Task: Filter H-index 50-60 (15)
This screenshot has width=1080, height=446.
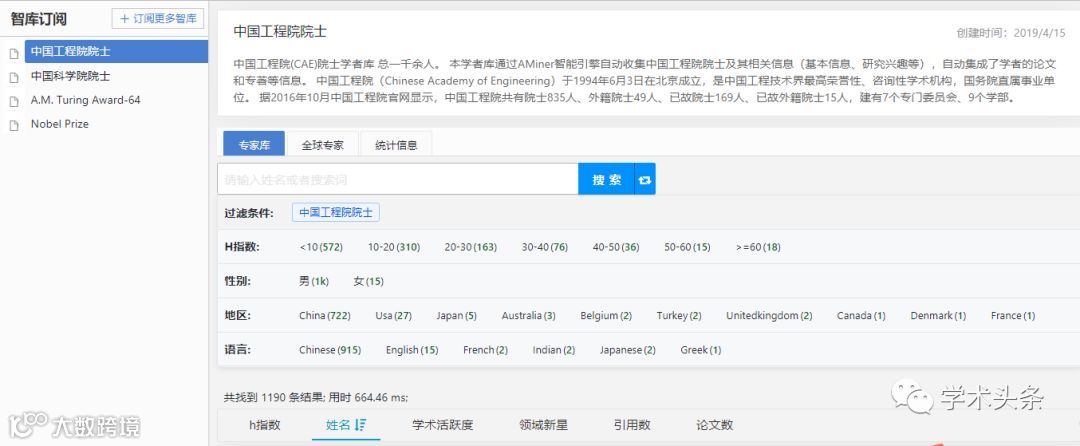Action: coord(687,247)
